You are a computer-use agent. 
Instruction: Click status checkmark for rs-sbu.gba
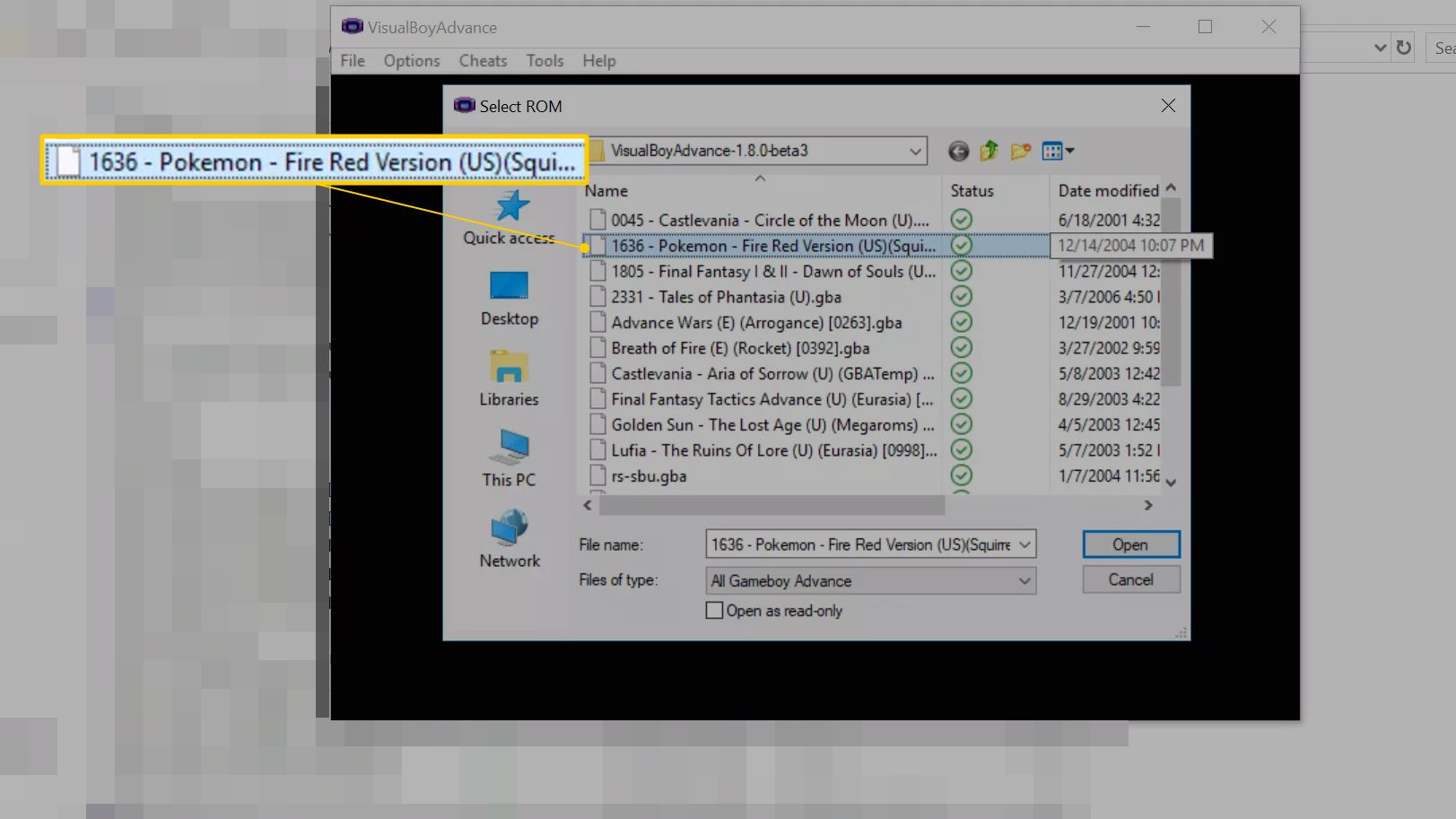[962, 475]
